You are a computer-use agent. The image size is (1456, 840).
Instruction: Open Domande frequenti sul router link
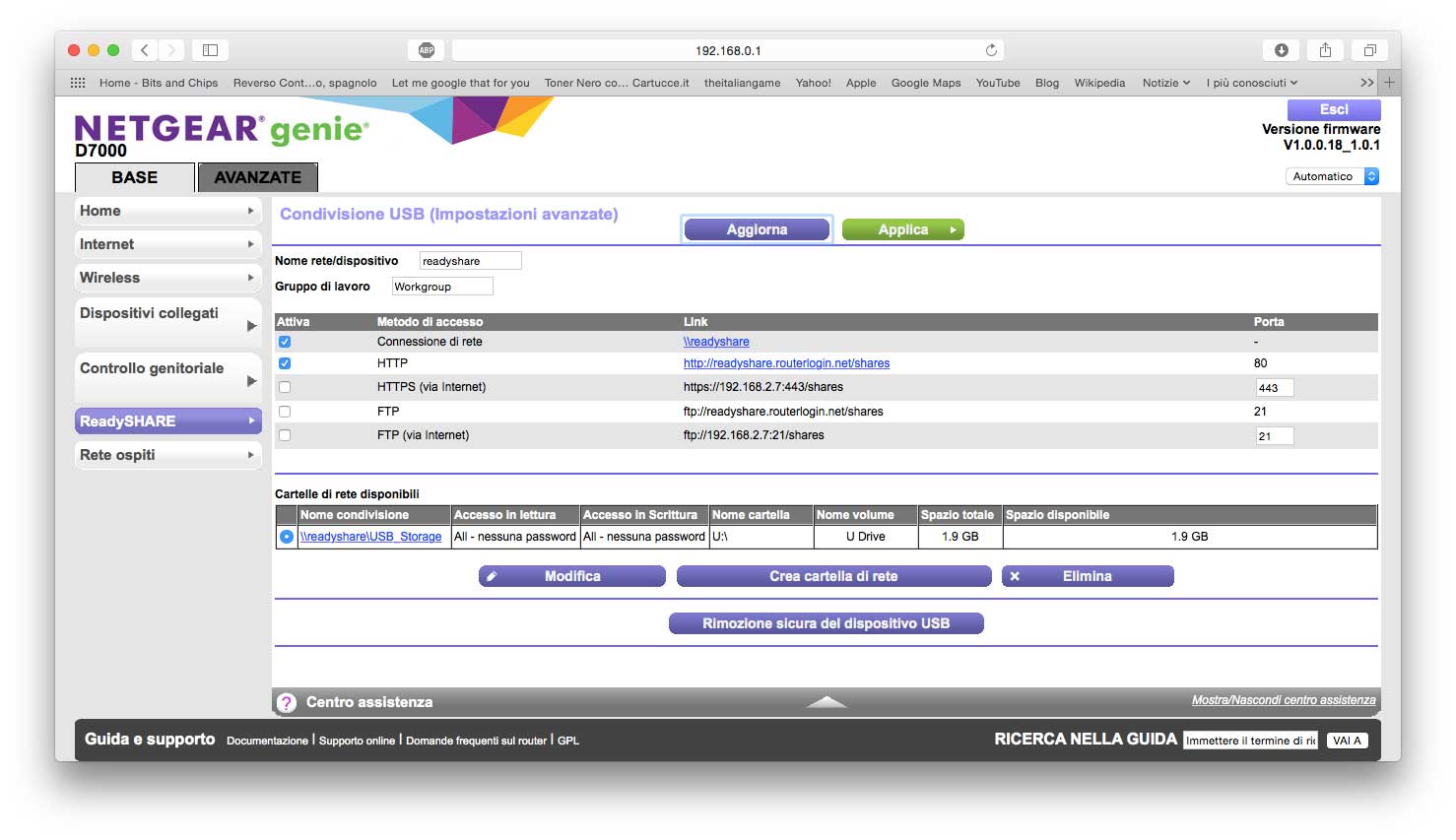click(476, 741)
